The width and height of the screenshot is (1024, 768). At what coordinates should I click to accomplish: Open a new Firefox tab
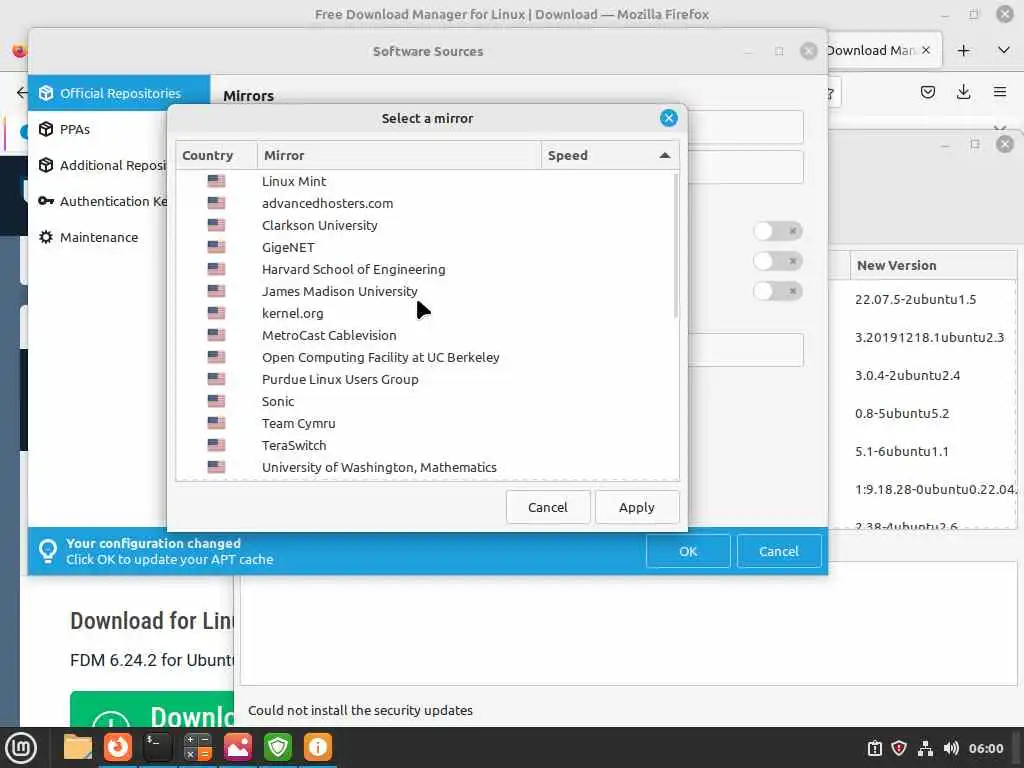click(x=963, y=50)
